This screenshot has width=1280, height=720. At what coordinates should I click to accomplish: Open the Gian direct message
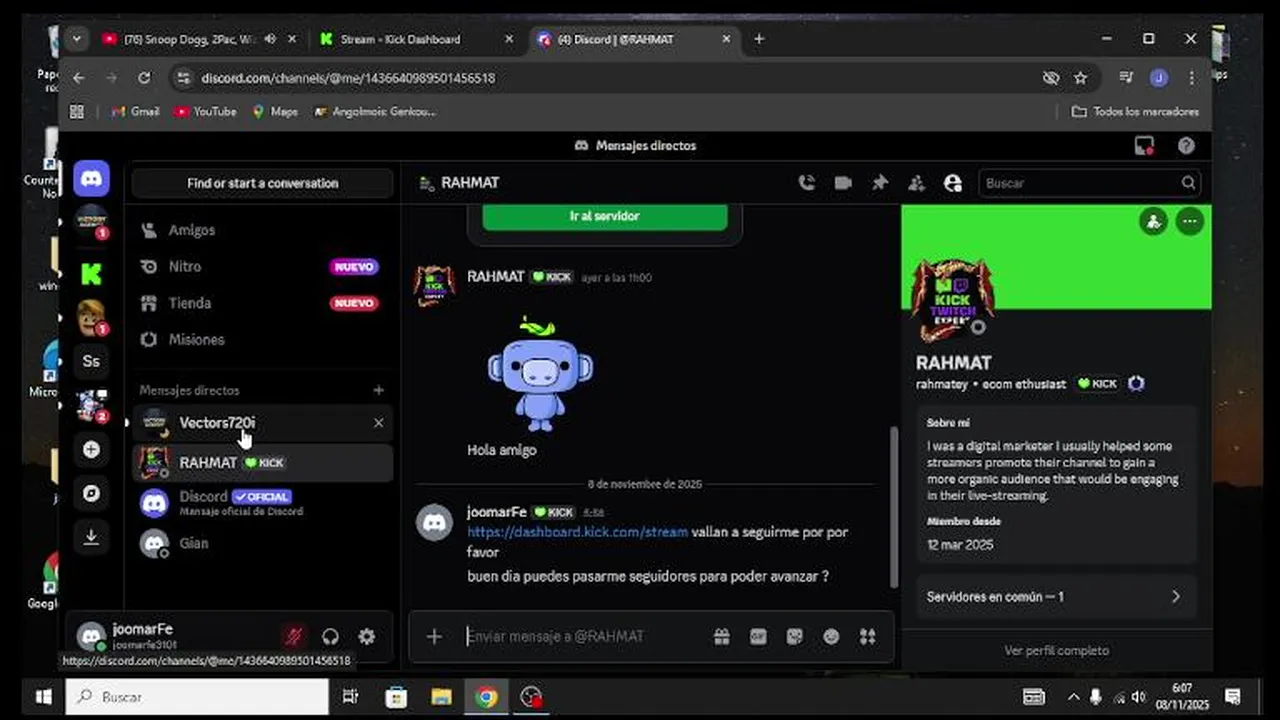(262, 543)
